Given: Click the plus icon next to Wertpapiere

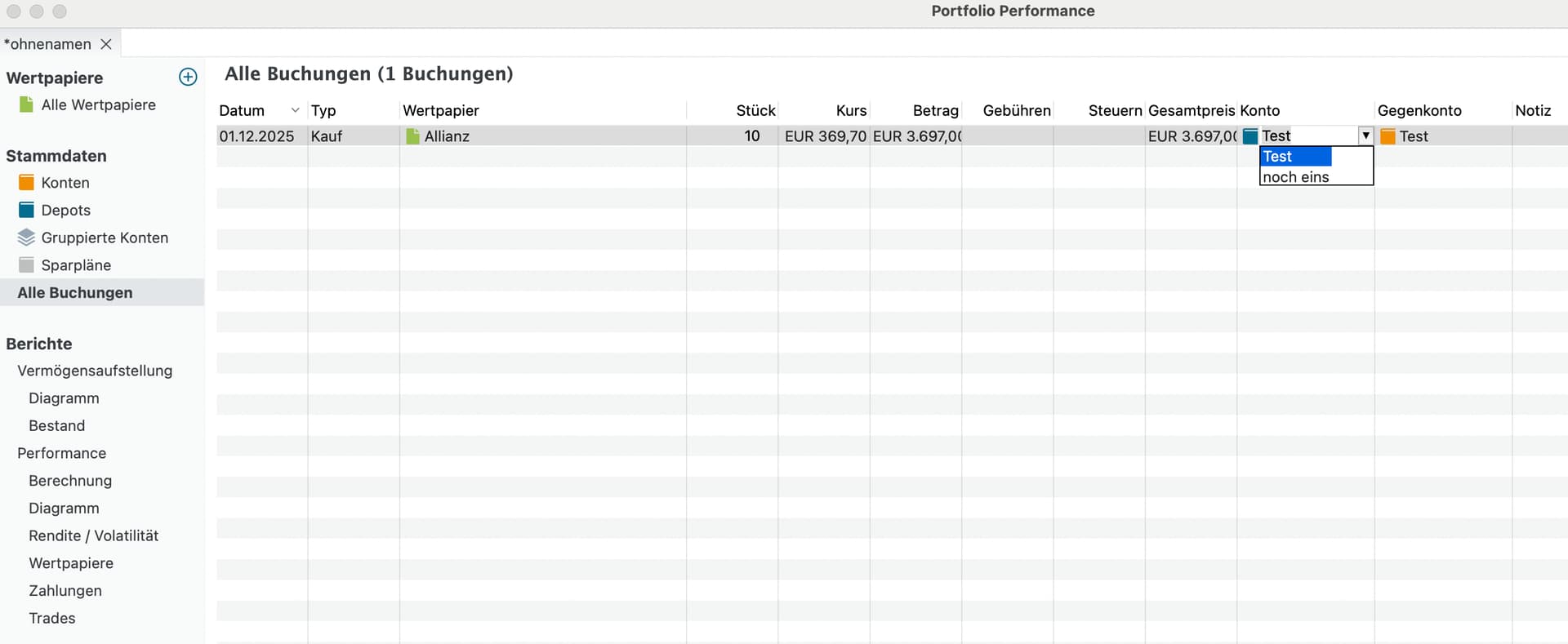Looking at the screenshot, I should click(188, 77).
